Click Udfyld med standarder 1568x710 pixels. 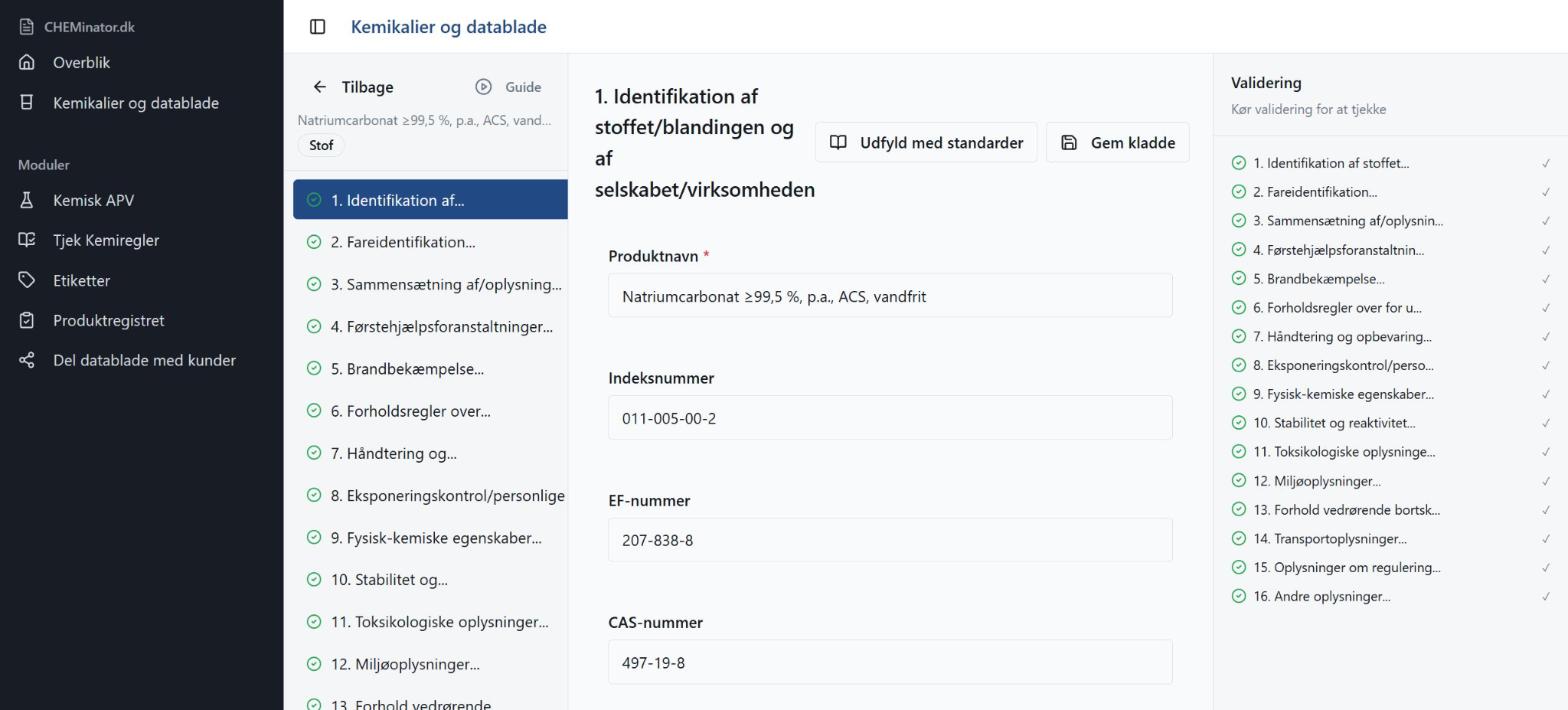926,142
